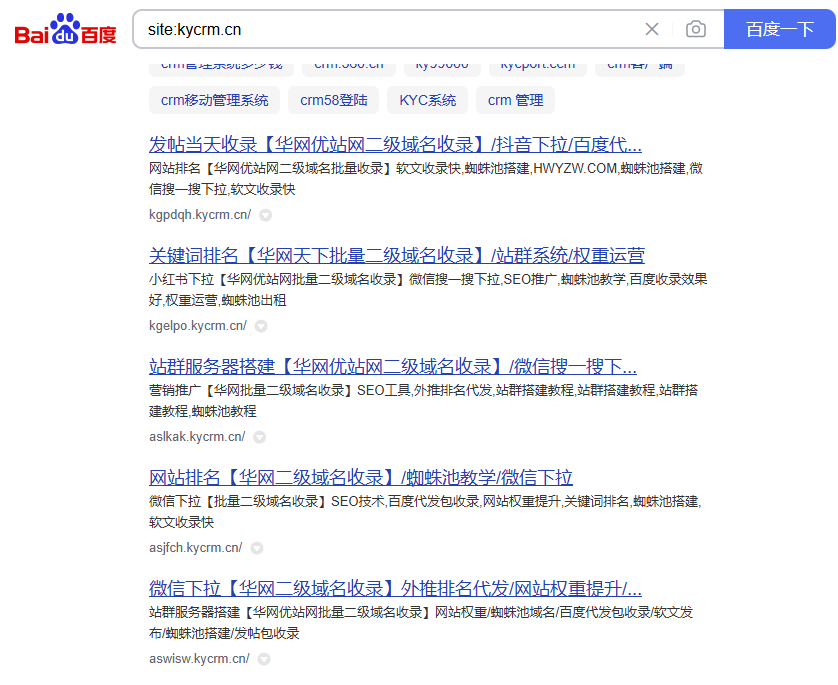Click the 百度一下 search button

click(779, 29)
